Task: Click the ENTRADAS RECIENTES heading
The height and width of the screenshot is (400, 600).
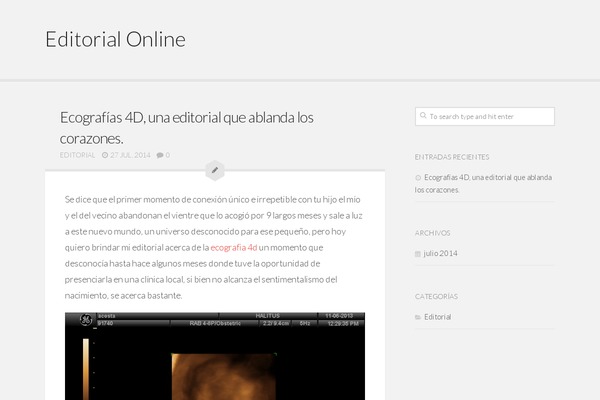Action: click(452, 157)
